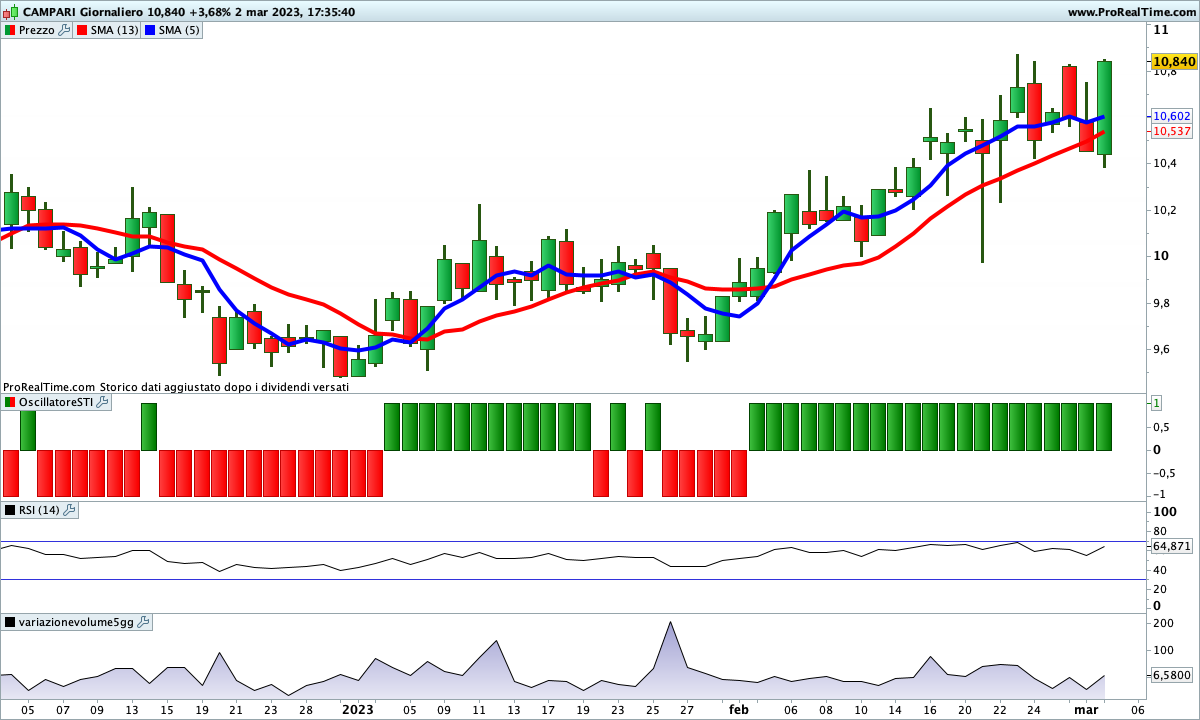Select the OscillatoreSTI indicator label
The width and height of the screenshot is (1200, 720).
(x=56, y=402)
